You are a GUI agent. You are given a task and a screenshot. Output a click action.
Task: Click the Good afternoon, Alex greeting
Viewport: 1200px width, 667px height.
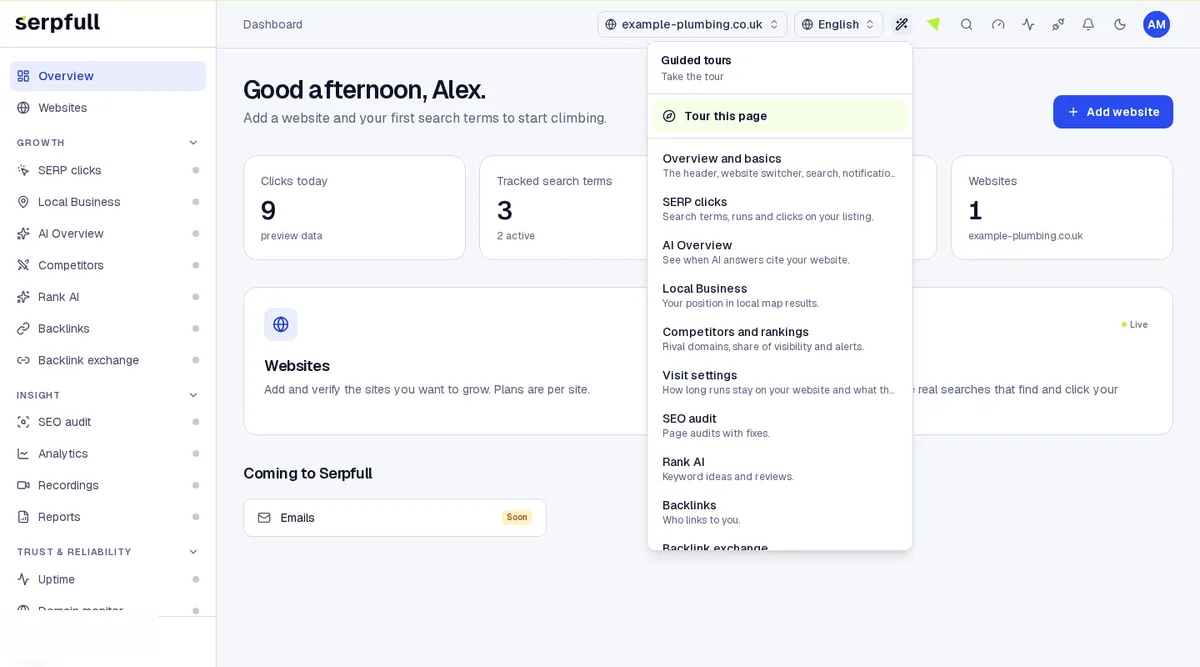click(365, 89)
